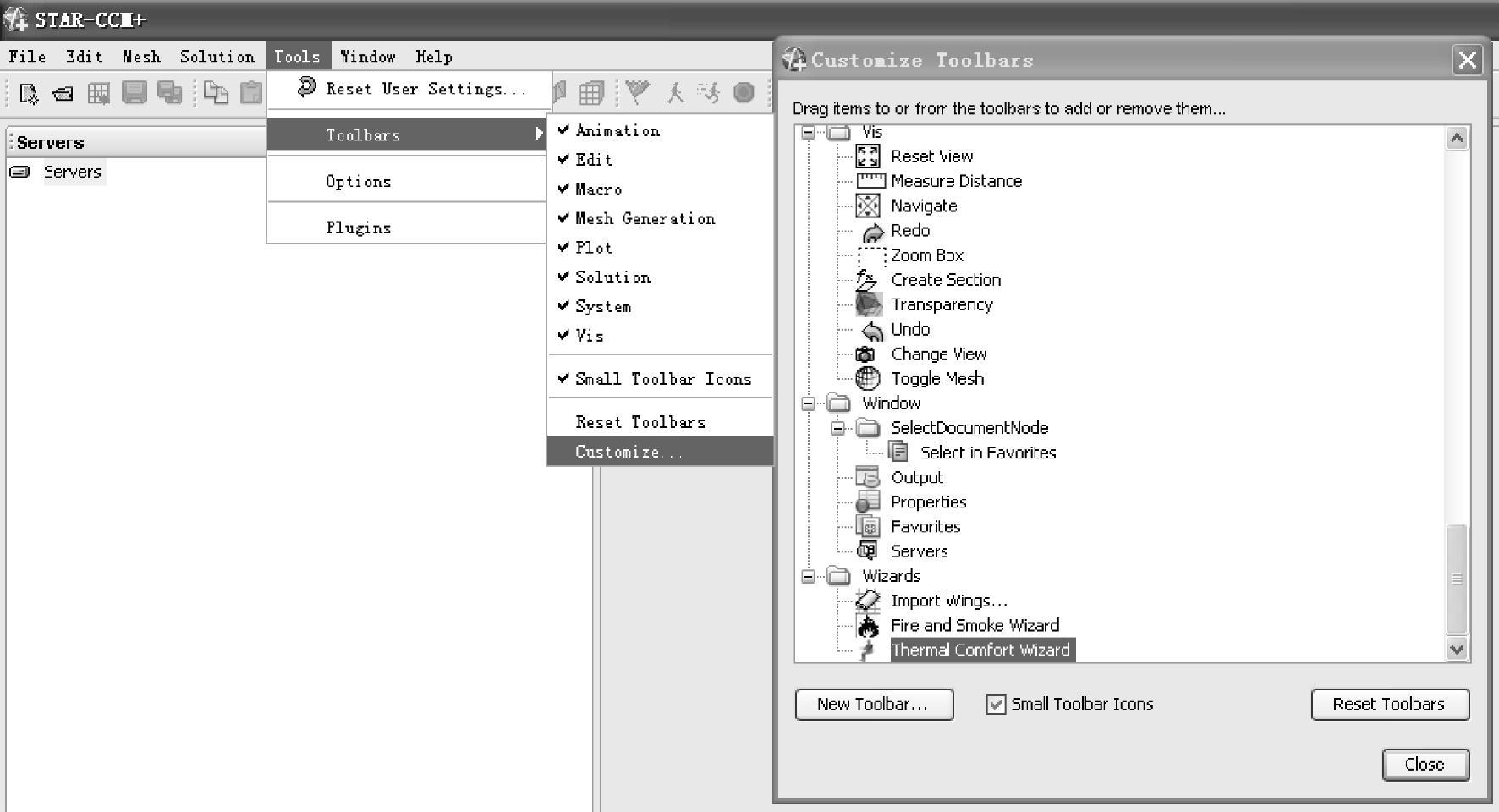Open the Solution menu in the menu bar
The width and height of the screenshot is (1499, 812).
click(x=217, y=57)
